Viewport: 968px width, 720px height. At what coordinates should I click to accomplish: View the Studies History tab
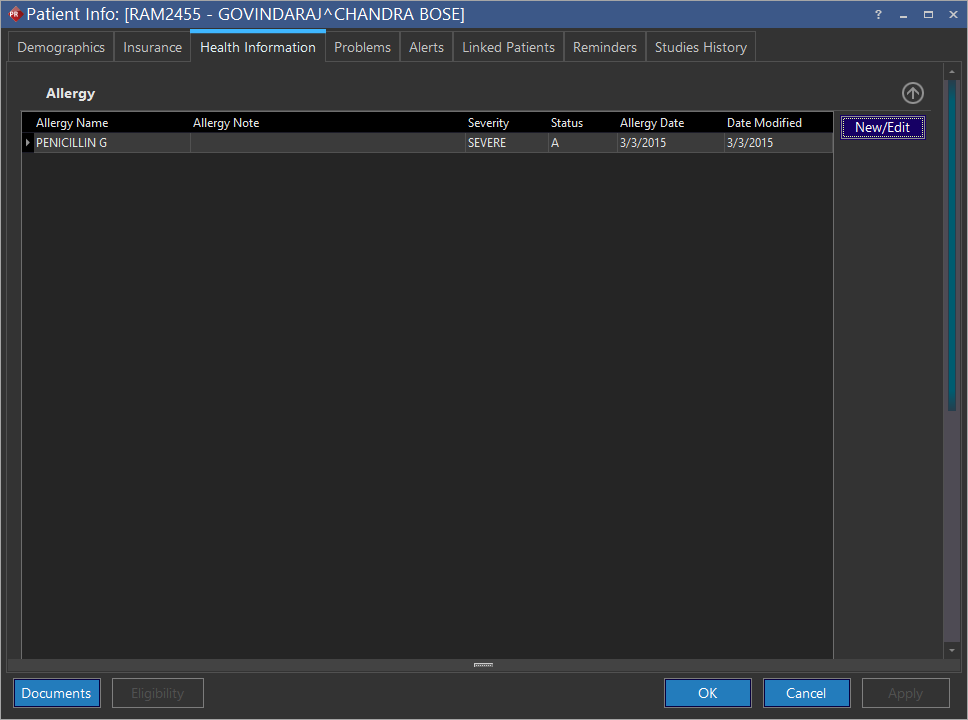click(x=700, y=47)
